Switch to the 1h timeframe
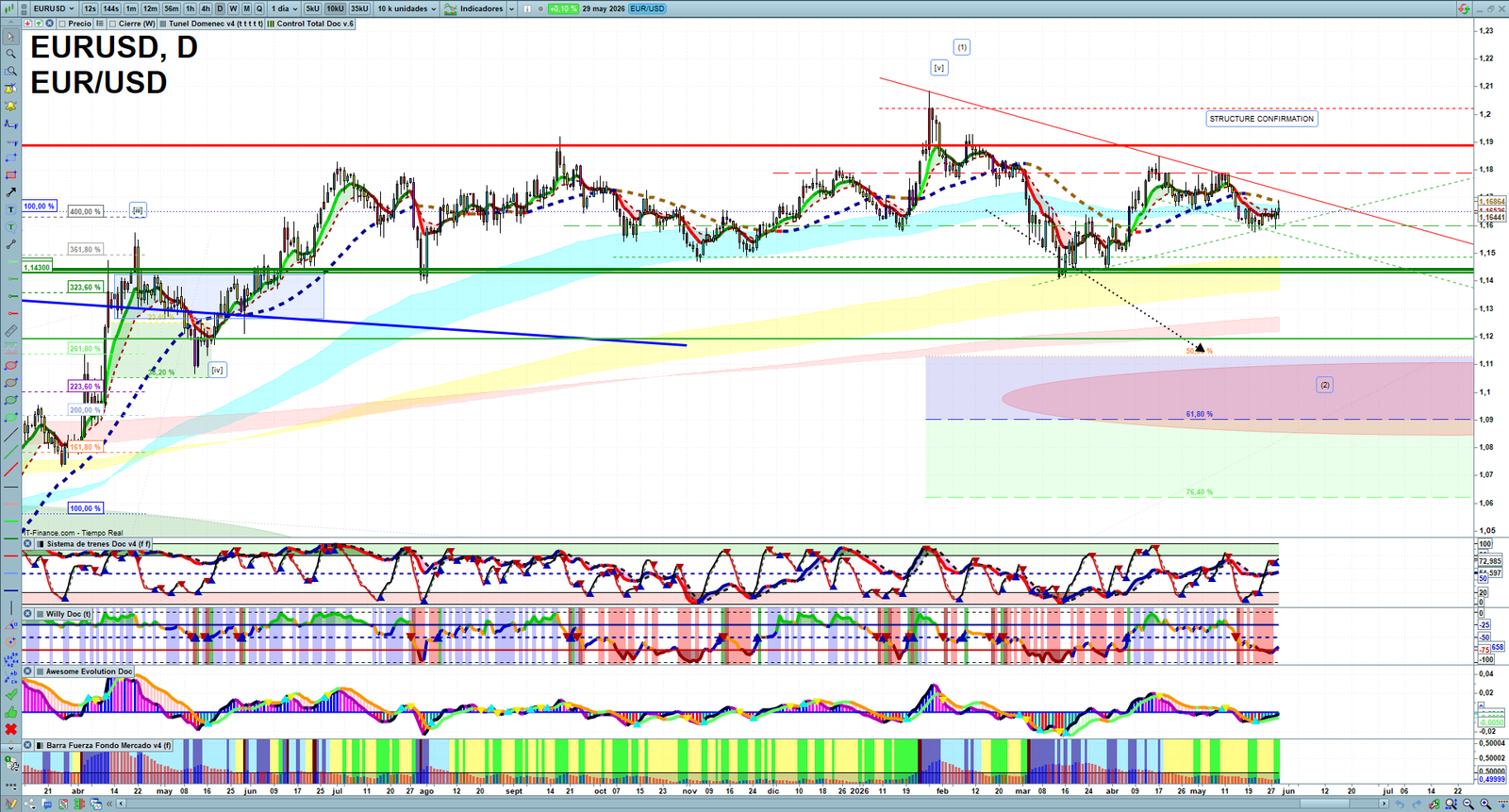This screenshot has width=1509, height=812. pyautogui.click(x=190, y=8)
